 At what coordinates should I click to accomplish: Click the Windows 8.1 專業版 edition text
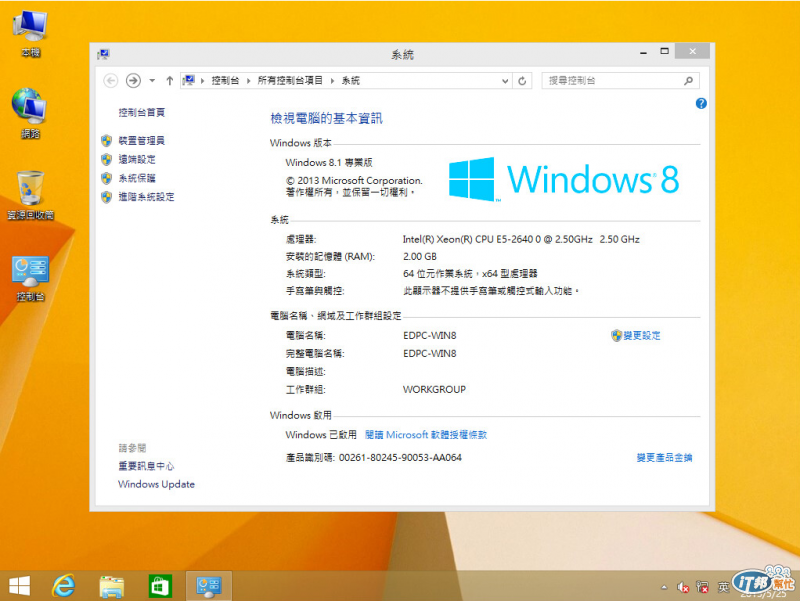[x=329, y=162]
